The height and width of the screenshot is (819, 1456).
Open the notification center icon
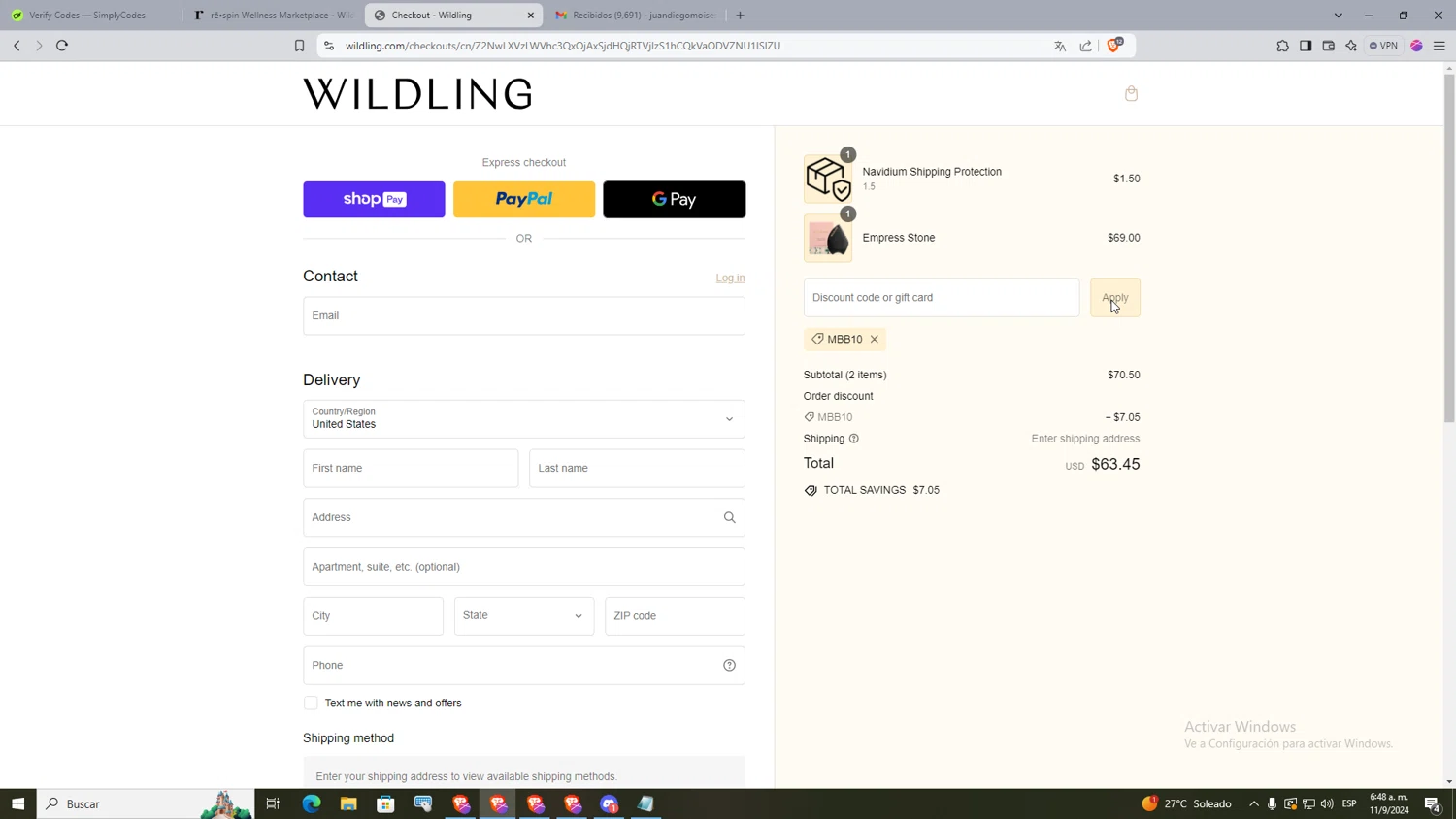[x=1433, y=804]
